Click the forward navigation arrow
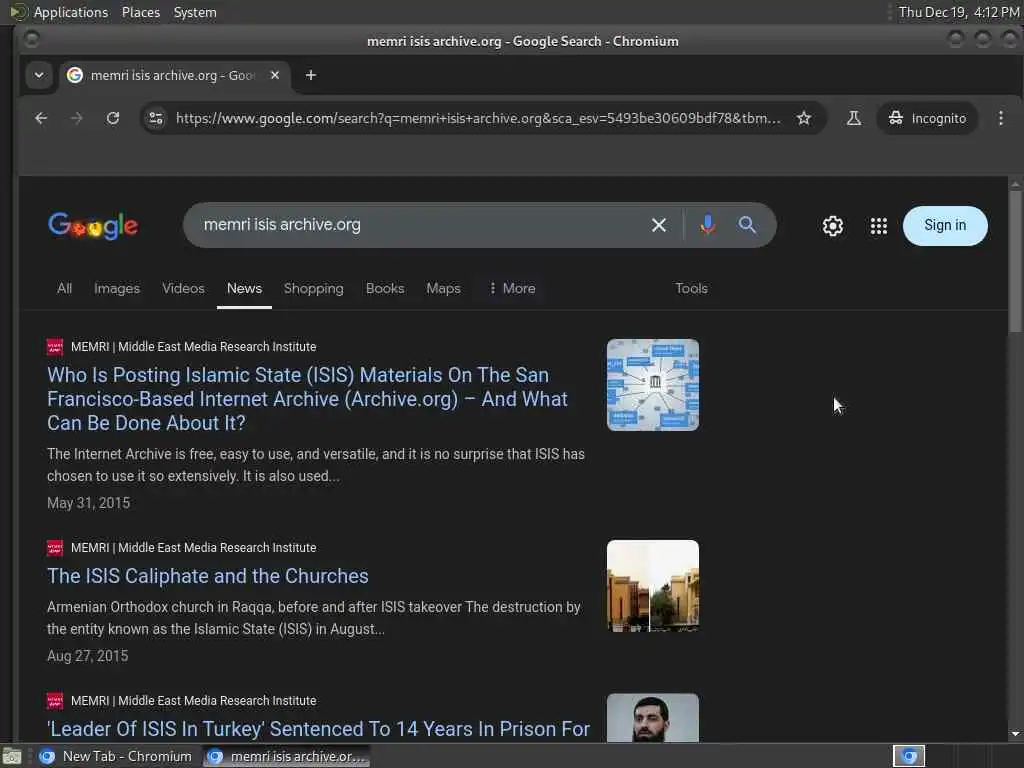Image resolution: width=1024 pixels, height=768 pixels. pos(76,118)
